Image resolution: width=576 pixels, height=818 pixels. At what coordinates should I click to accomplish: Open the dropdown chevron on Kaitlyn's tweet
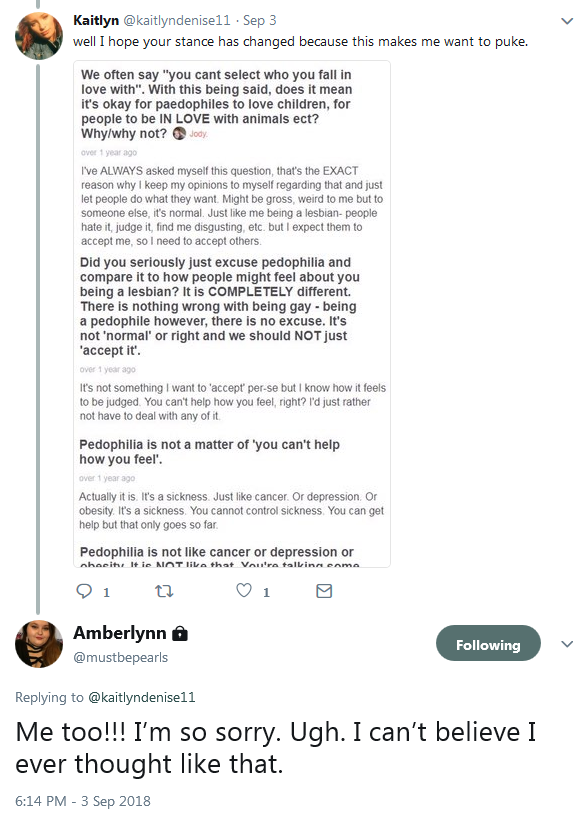click(x=567, y=21)
